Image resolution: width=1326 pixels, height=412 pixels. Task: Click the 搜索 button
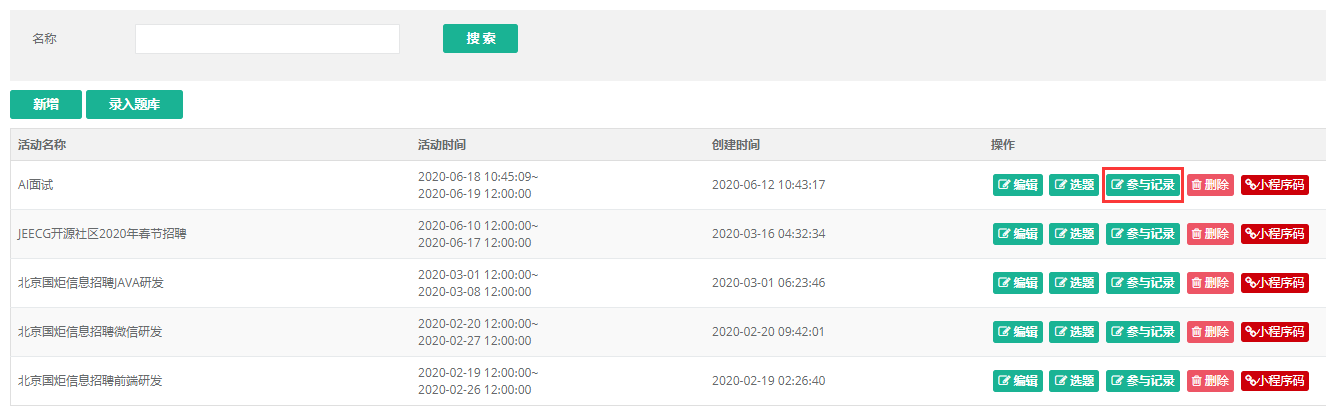[480, 39]
